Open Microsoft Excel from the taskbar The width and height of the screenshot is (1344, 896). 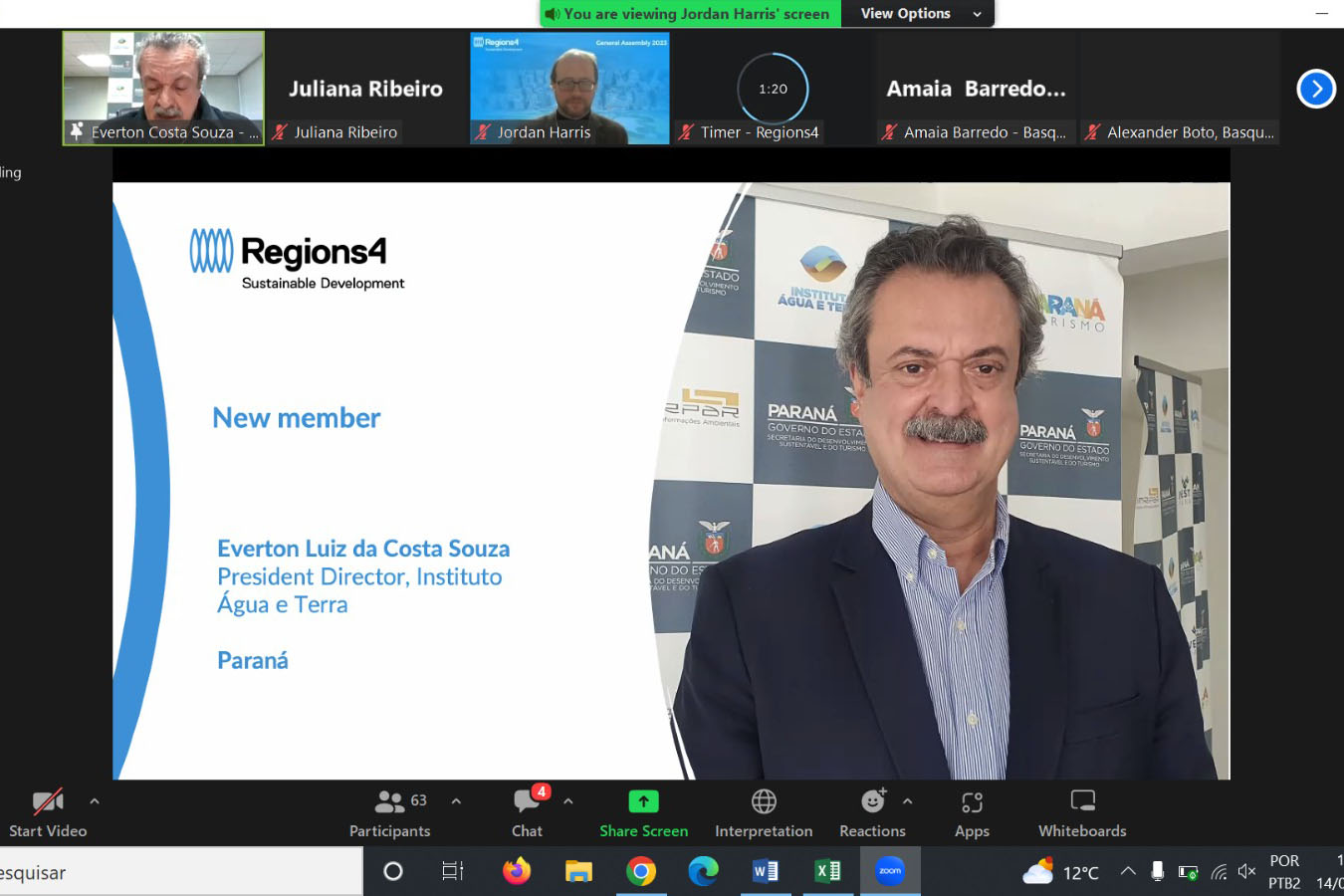tap(827, 872)
